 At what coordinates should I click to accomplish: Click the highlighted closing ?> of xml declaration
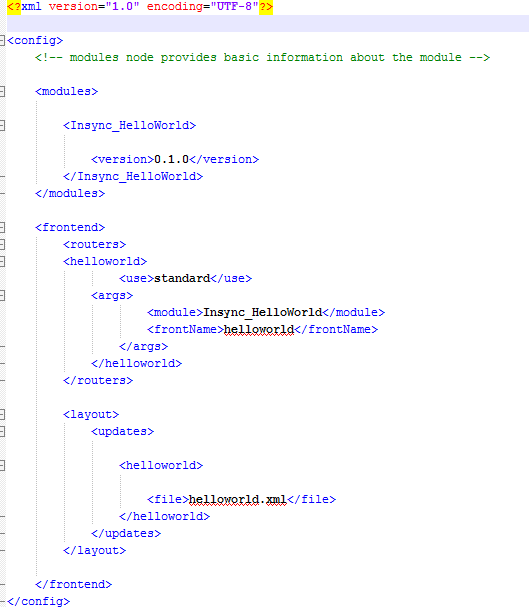pos(266,7)
